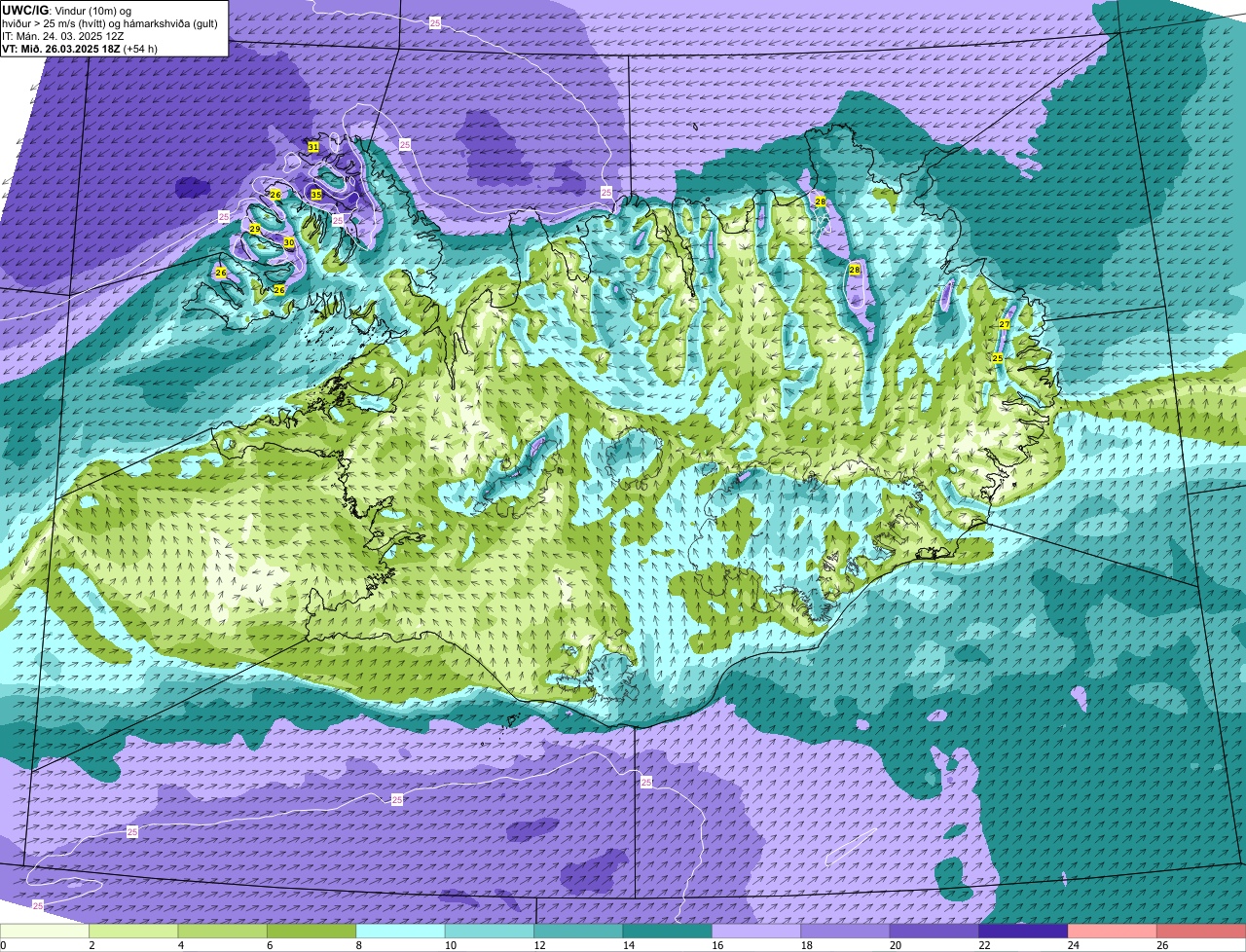Select the yellow 30 gust marker
This screenshot has height=952, width=1246.
pyautogui.click(x=289, y=242)
